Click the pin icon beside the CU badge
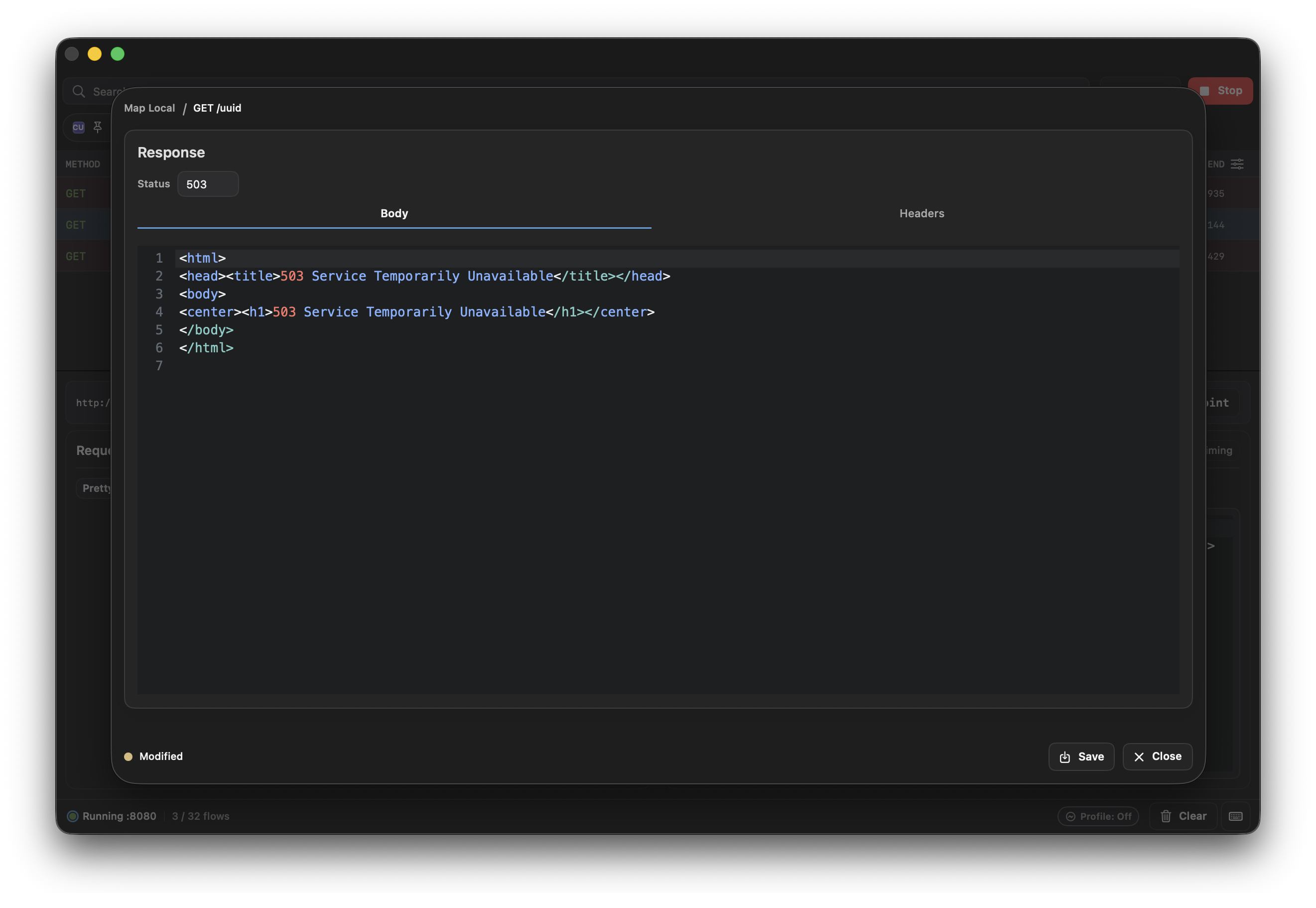 click(98, 127)
